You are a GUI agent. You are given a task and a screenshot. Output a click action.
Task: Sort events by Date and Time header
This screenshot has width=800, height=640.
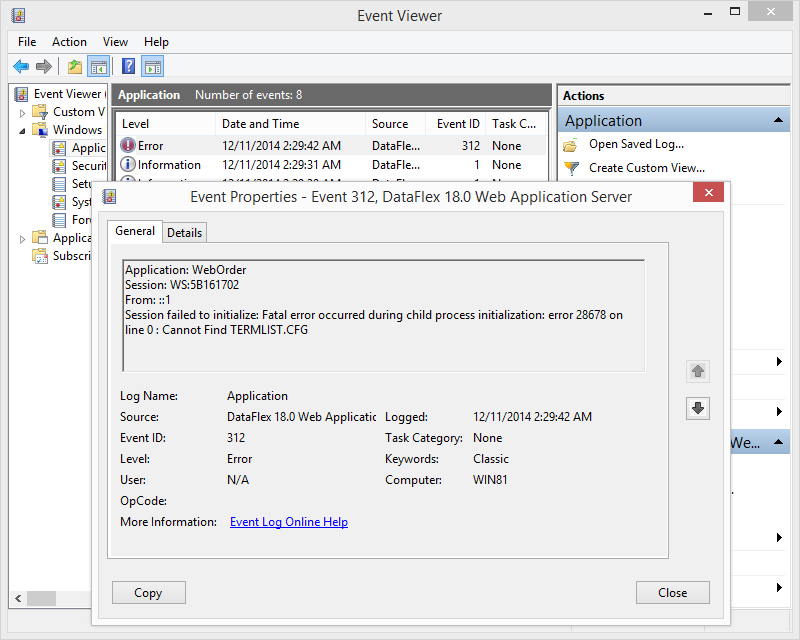(290, 124)
